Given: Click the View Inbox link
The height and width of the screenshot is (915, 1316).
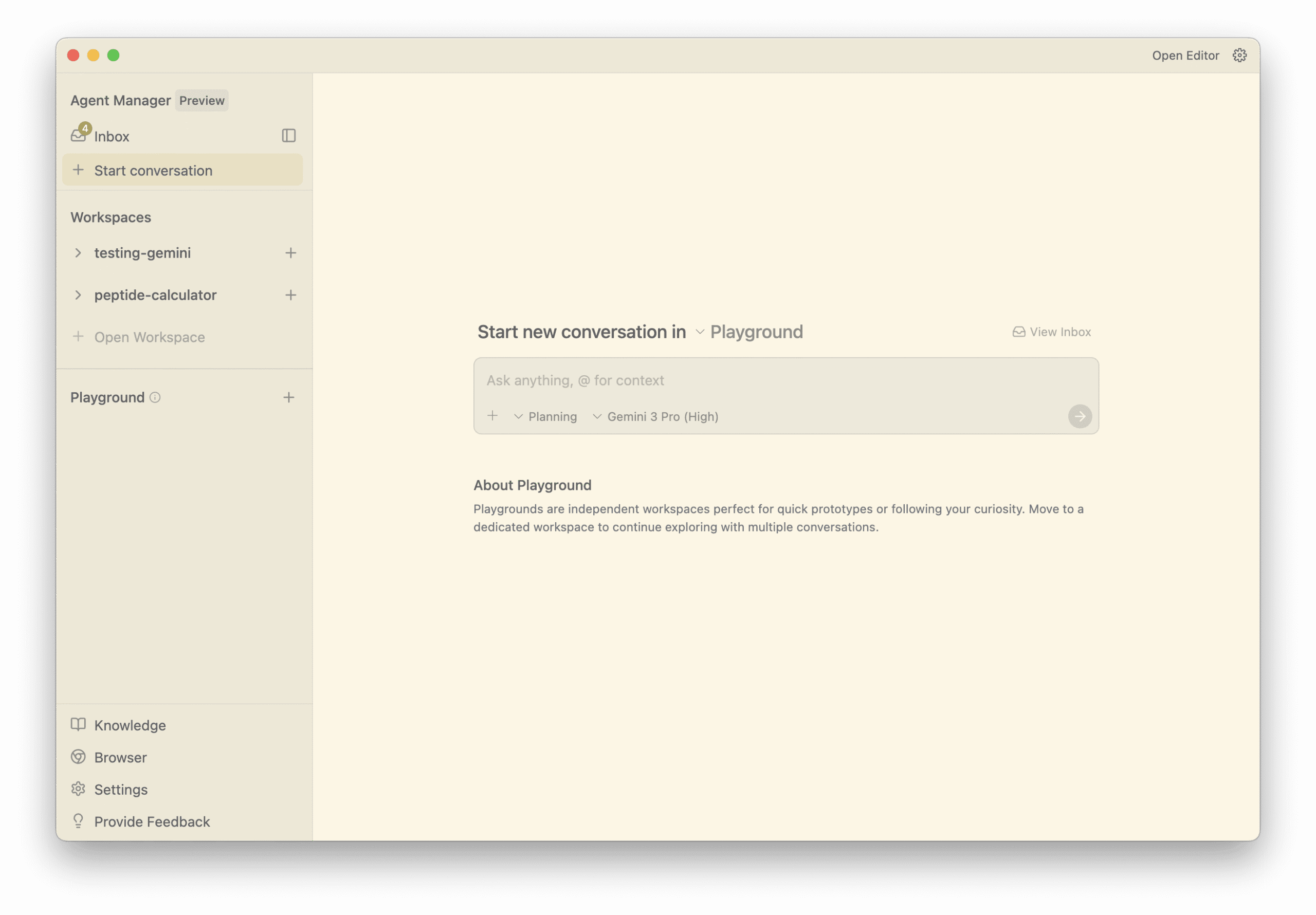Looking at the screenshot, I should pos(1051,332).
